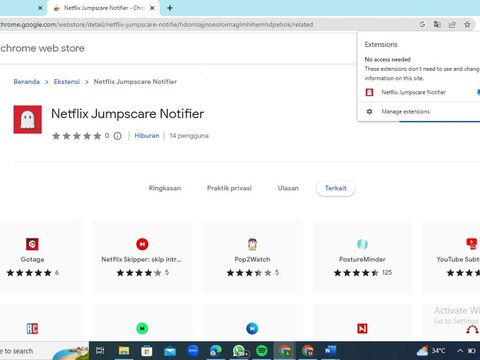The width and height of the screenshot is (480, 360).
Task: Click the Netflix Skipper: skip intr... title
Action: (141, 259)
